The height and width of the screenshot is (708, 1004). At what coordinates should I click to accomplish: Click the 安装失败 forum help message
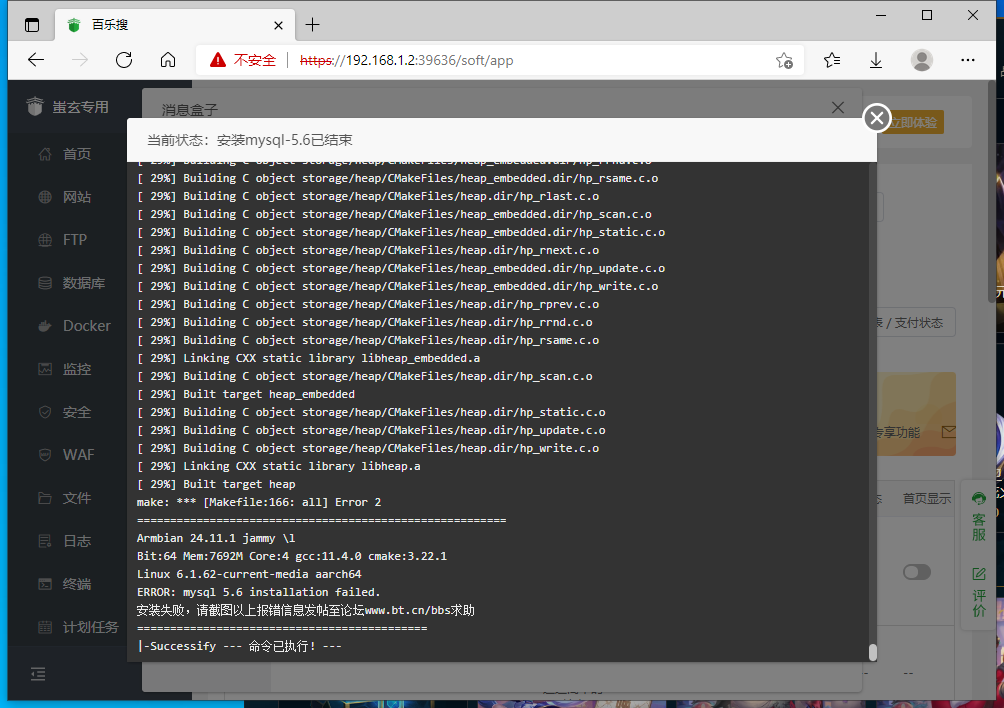point(305,610)
